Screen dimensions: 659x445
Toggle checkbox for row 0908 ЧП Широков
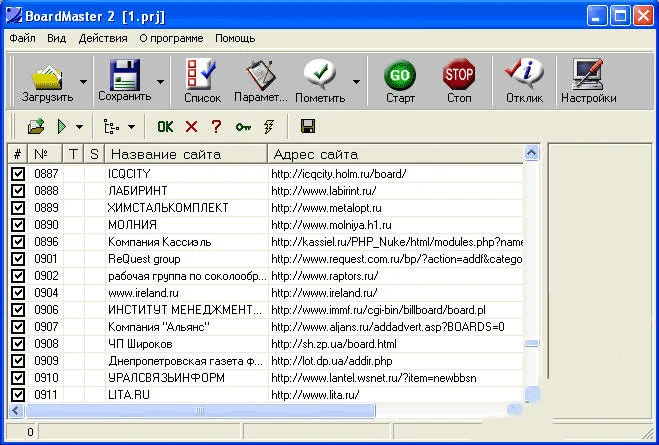click(18, 344)
